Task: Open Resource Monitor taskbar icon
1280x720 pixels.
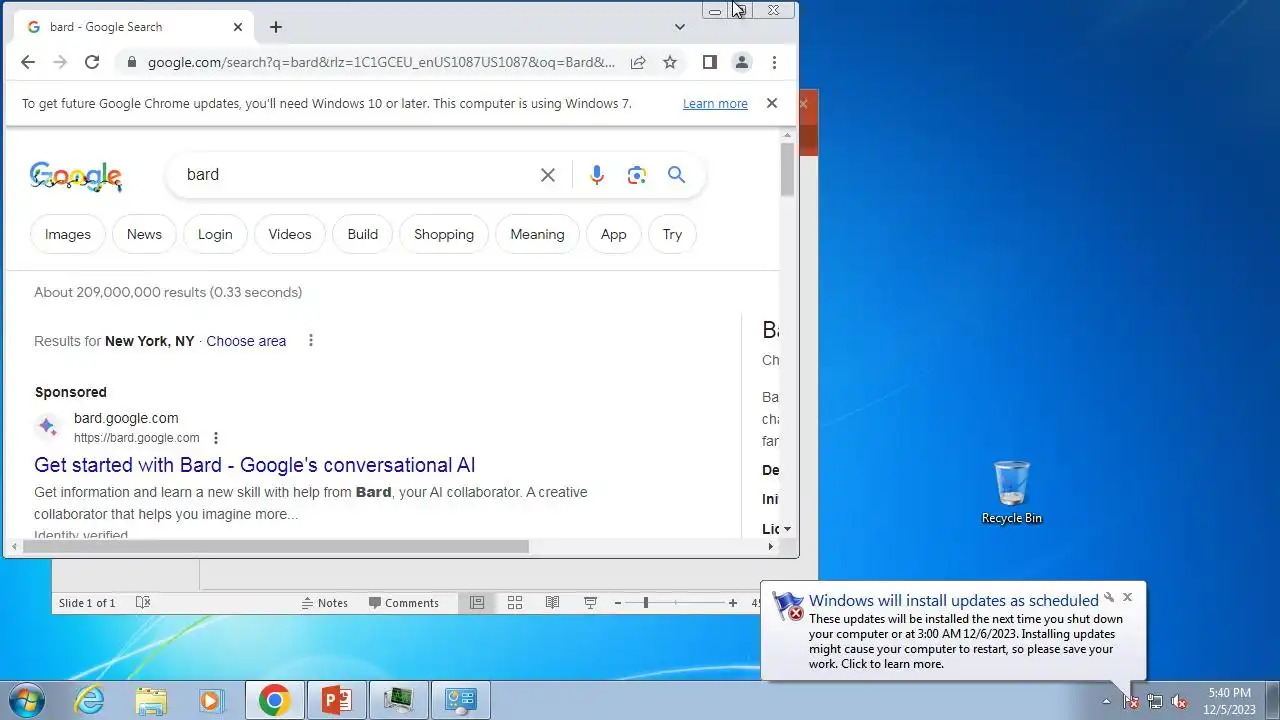Action: point(399,700)
